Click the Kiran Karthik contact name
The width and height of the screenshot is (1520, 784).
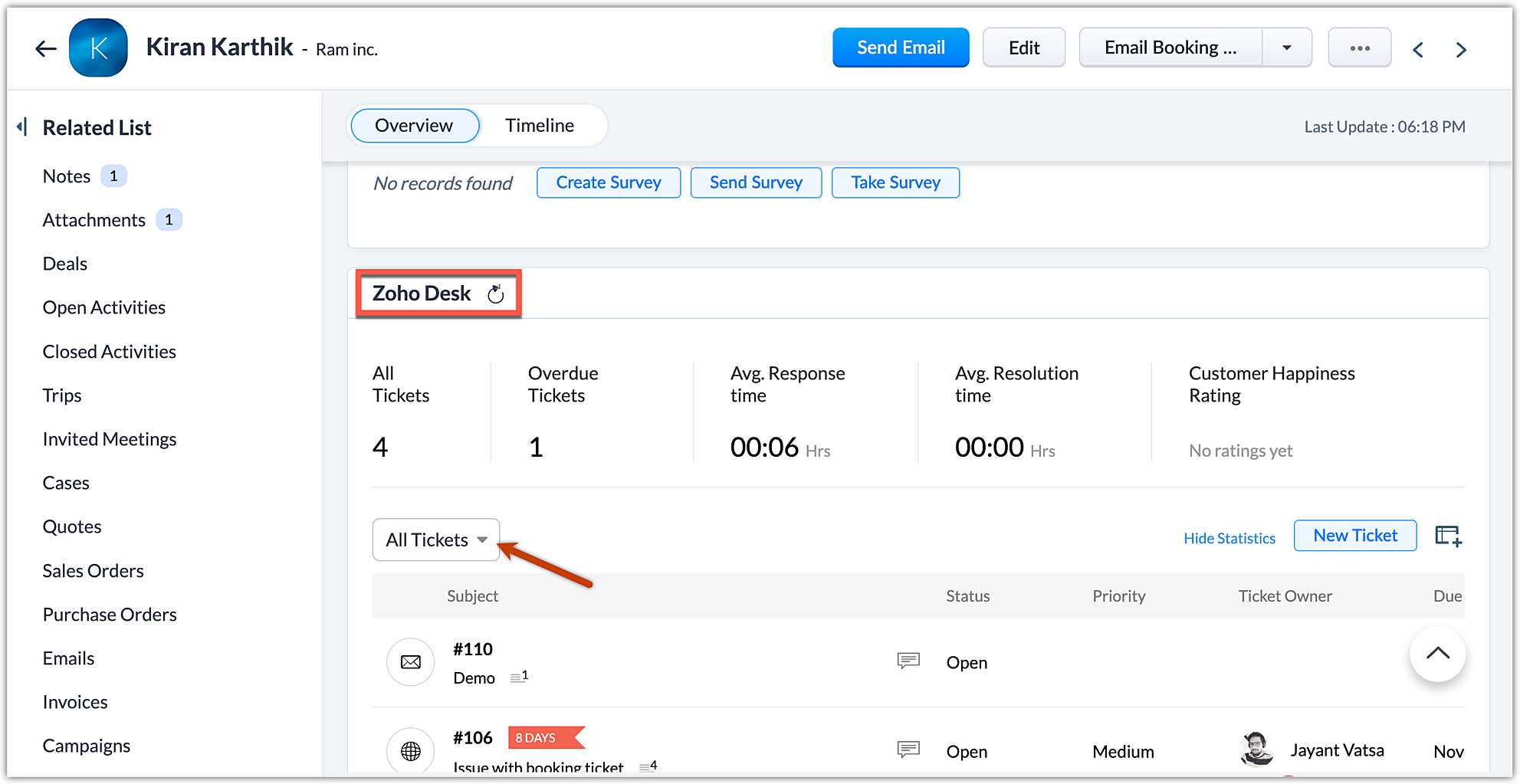(x=219, y=48)
